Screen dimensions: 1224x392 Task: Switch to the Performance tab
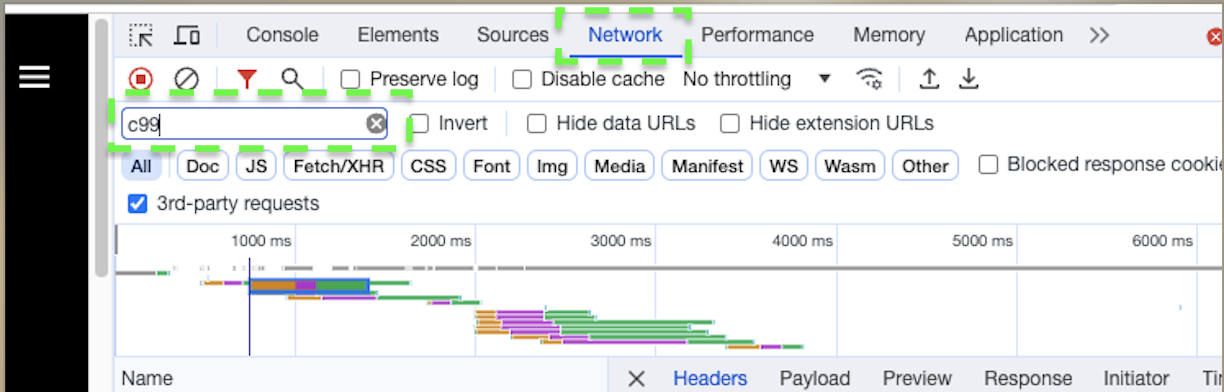point(757,35)
